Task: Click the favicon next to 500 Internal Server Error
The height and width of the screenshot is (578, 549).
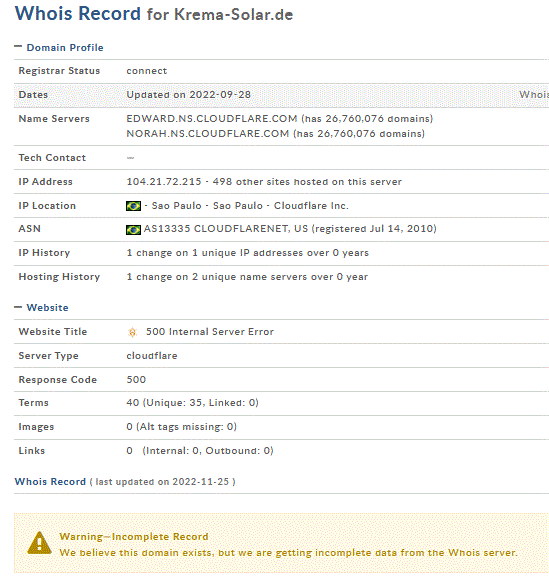Action: [132, 332]
